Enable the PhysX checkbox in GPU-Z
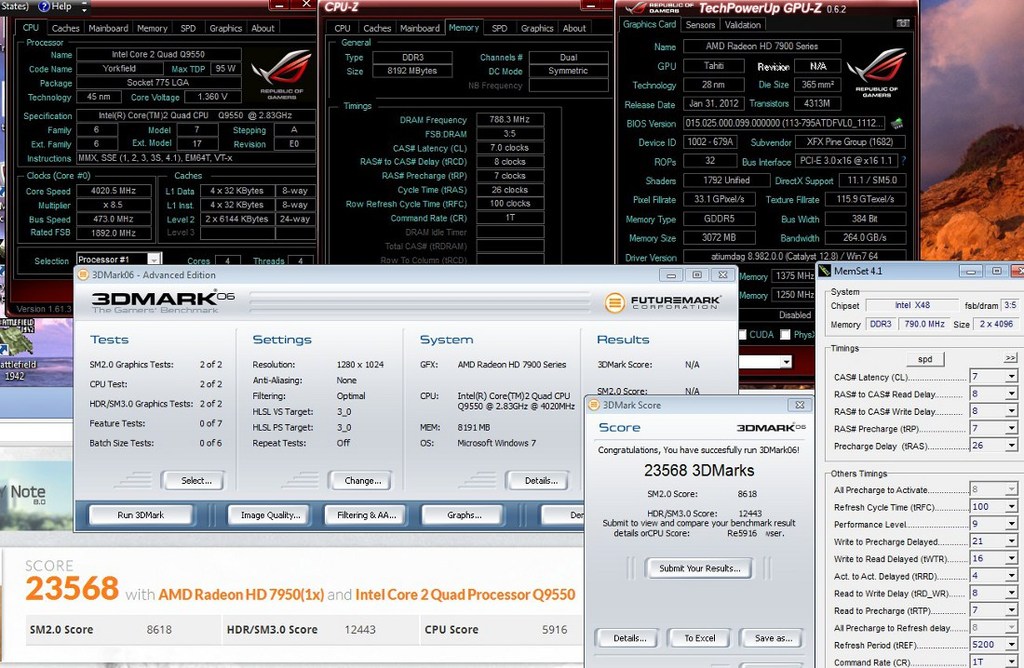 click(x=783, y=335)
